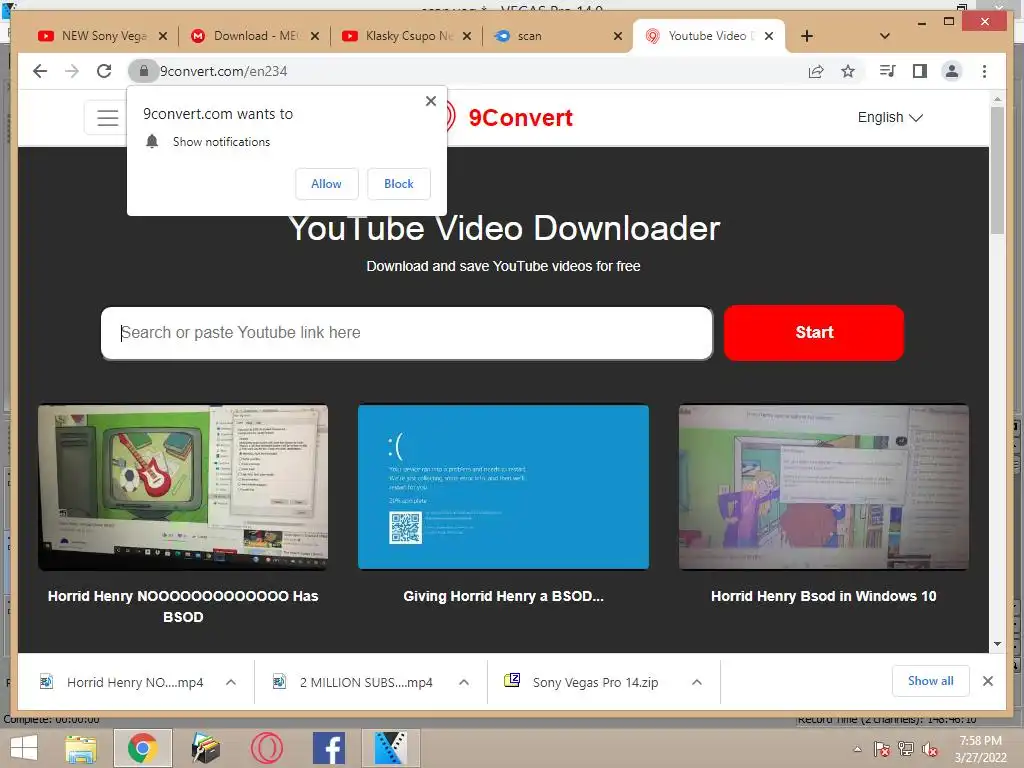
Task: Open blue BSOD video thumbnail
Action: click(x=503, y=487)
